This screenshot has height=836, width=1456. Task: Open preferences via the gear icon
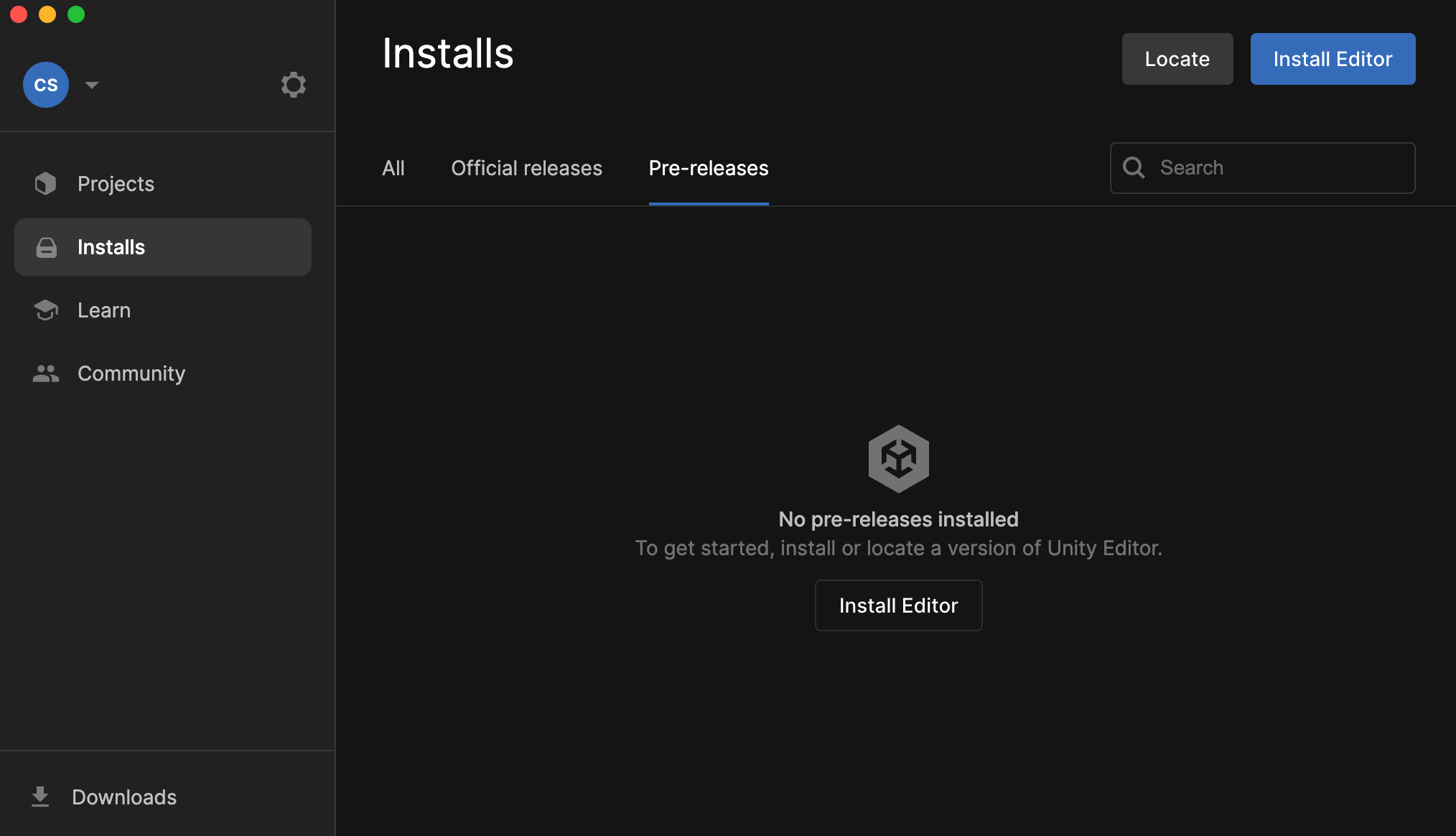pos(294,85)
